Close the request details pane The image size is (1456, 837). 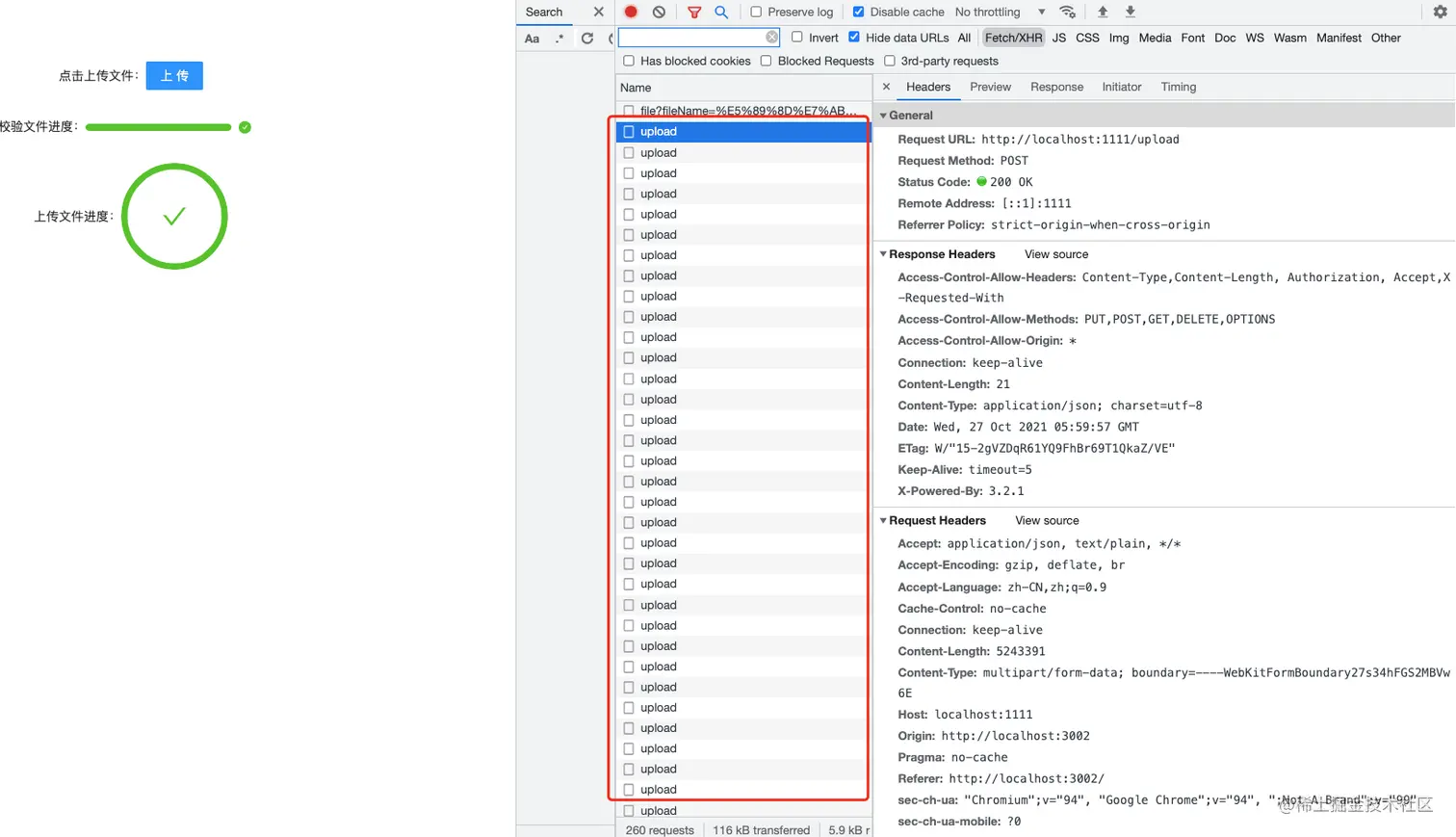tap(886, 87)
